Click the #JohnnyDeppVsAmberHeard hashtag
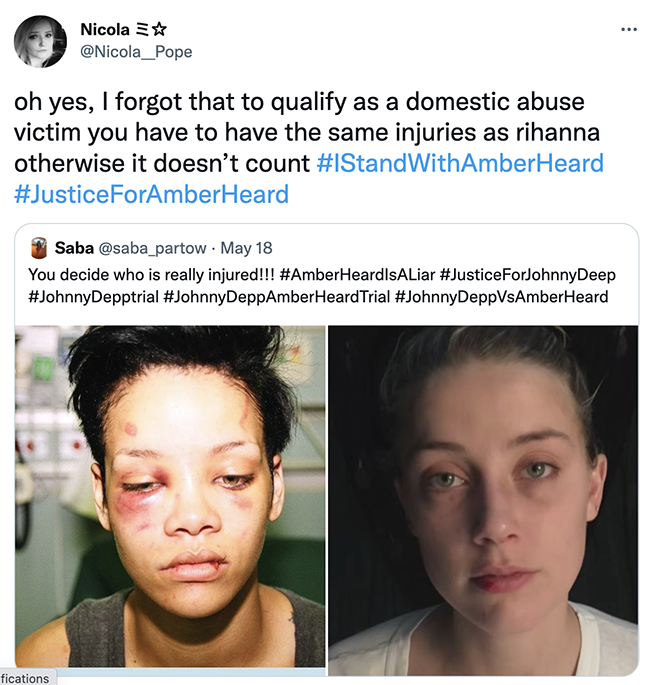Image resolution: width=650 pixels, height=685 pixels. tap(501, 297)
